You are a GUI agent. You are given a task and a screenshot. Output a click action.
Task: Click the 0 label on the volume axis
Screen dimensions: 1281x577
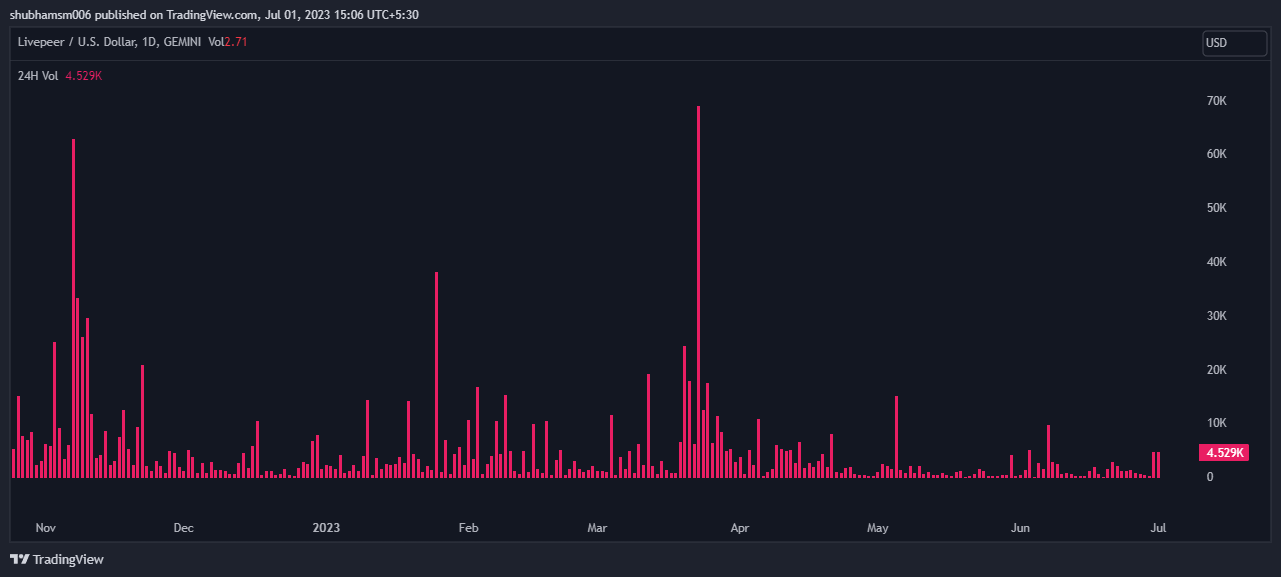pyautogui.click(x=1210, y=477)
